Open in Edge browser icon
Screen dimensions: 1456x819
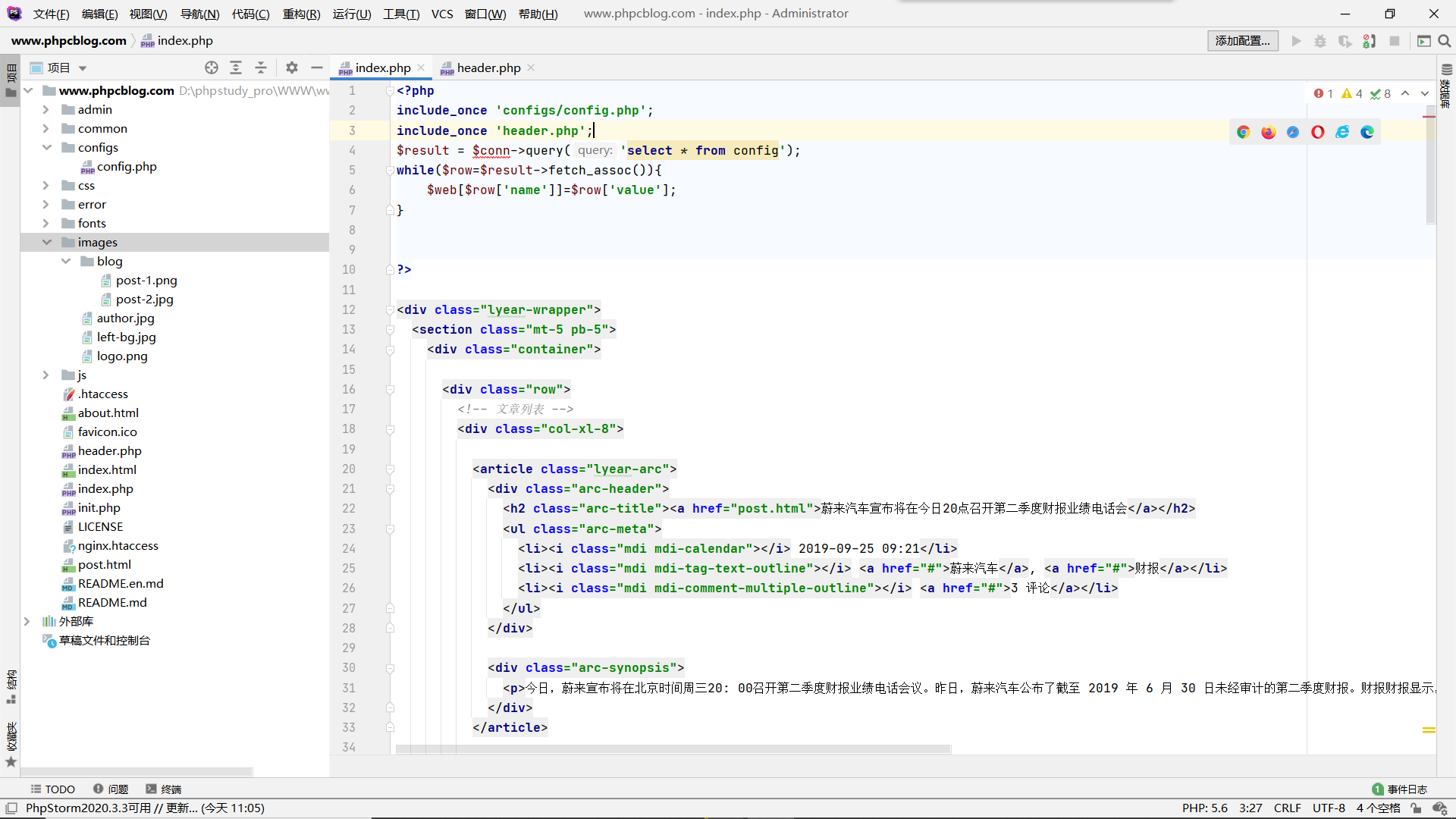(1367, 132)
